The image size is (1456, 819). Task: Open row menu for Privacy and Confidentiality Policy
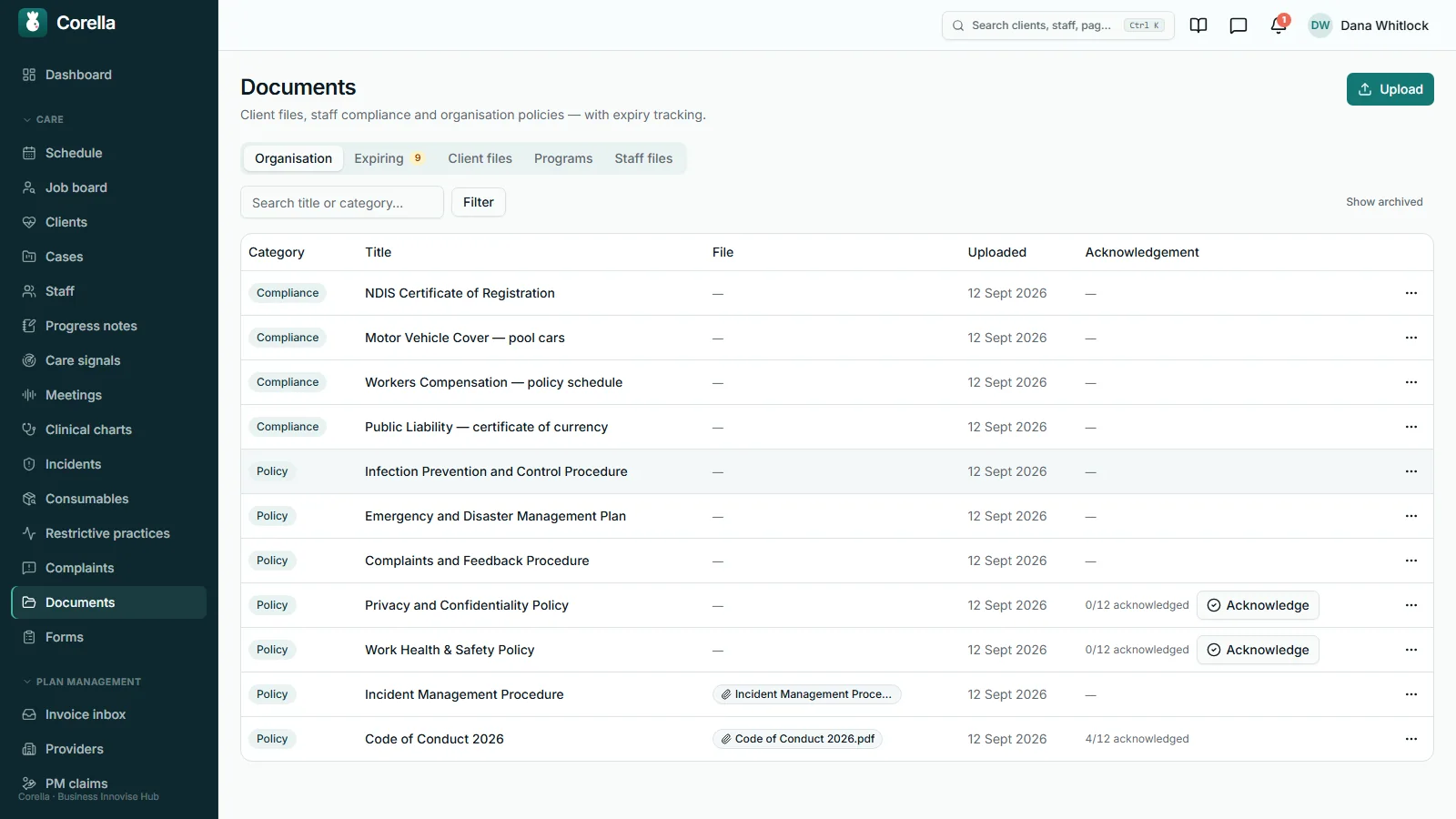1411,605
